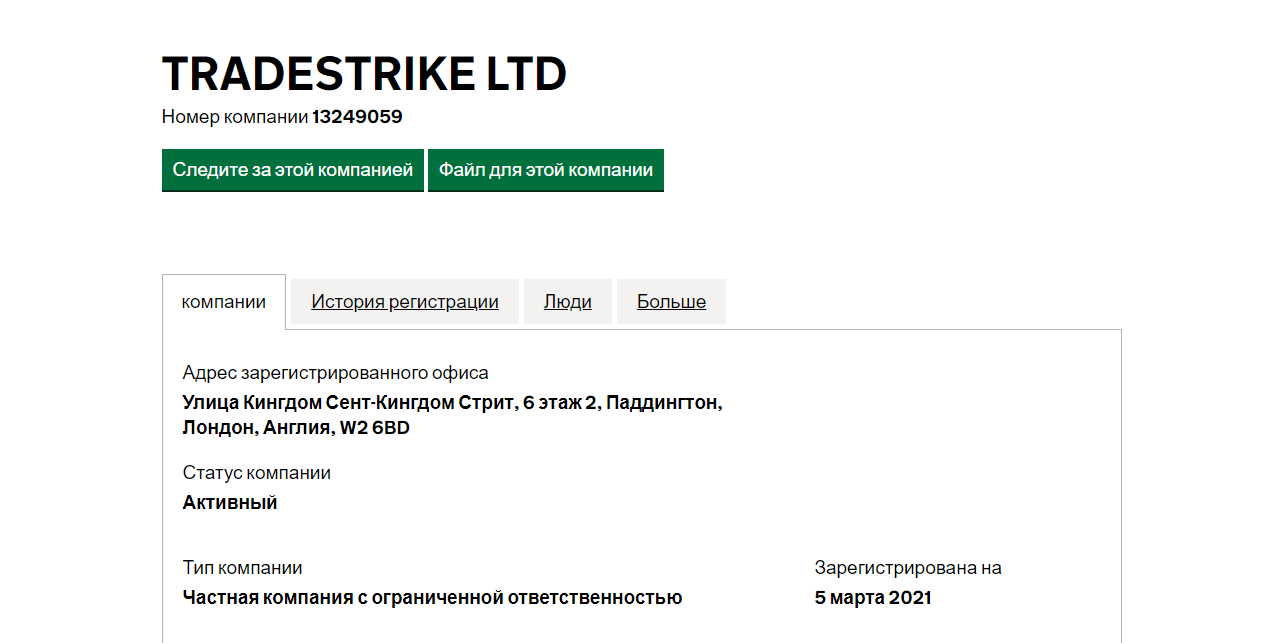Click the address line 'Лондон, Англия, W2 6BD'
The image size is (1281, 643).
[296, 428]
